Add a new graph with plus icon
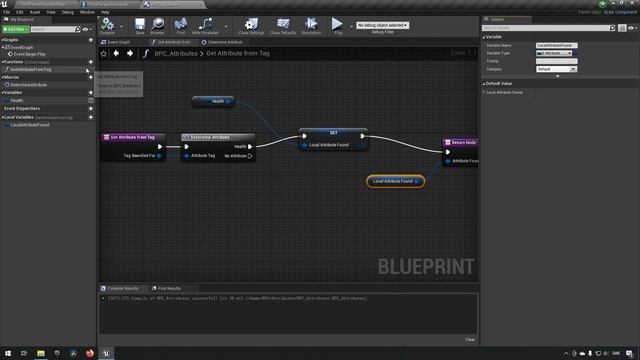 [x=91, y=40]
